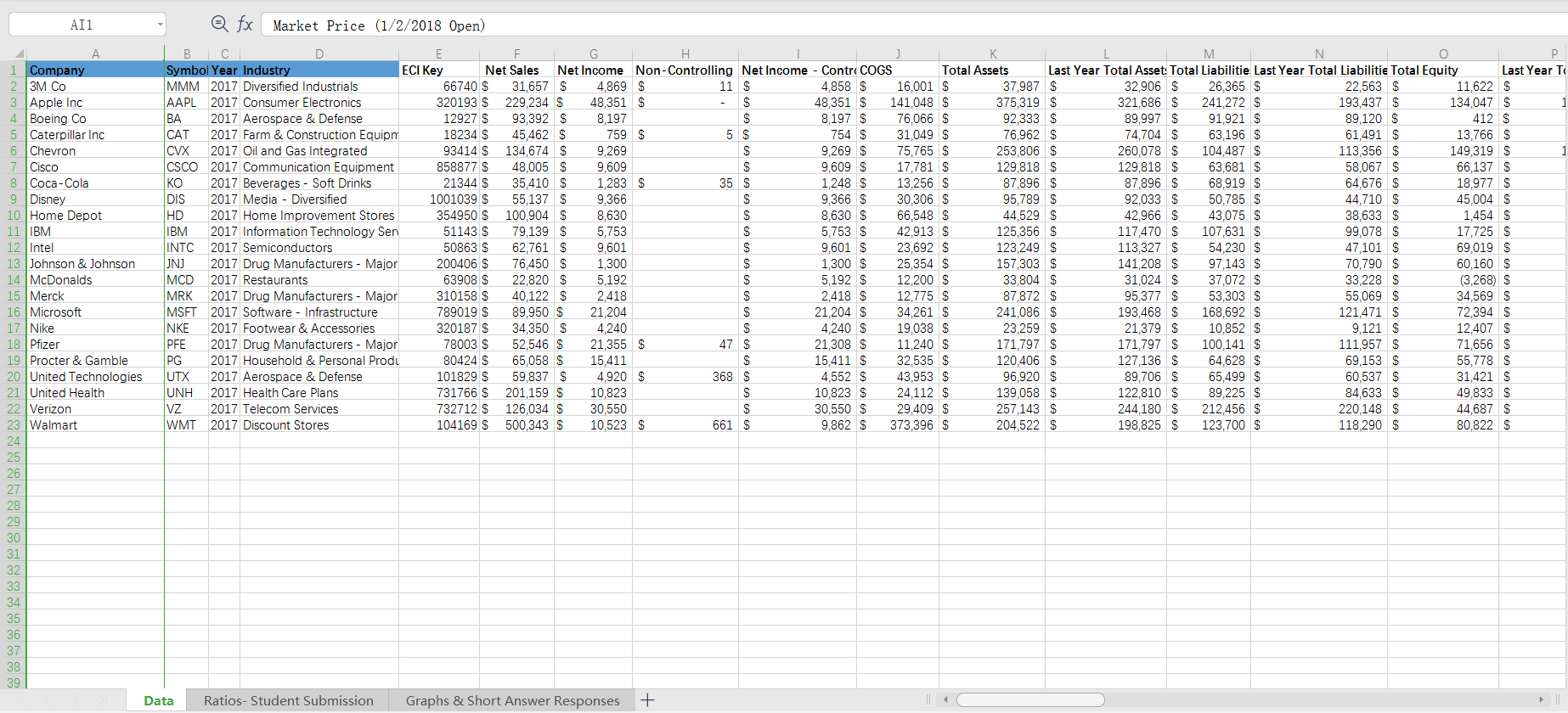Click the horizontal scrollbar right arrow

point(1541,700)
